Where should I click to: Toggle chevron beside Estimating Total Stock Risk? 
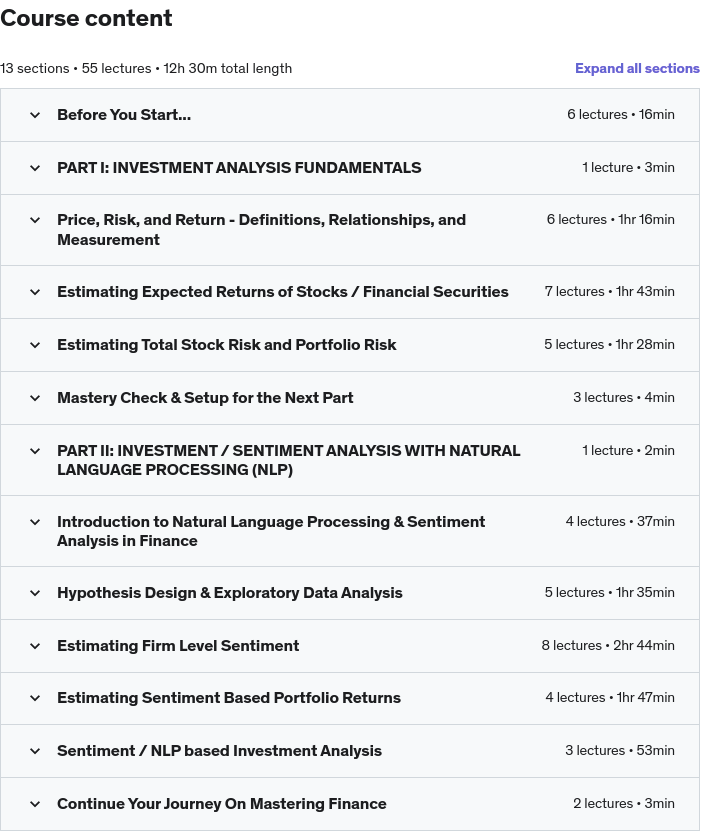pyautogui.click(x=35, y=345)
